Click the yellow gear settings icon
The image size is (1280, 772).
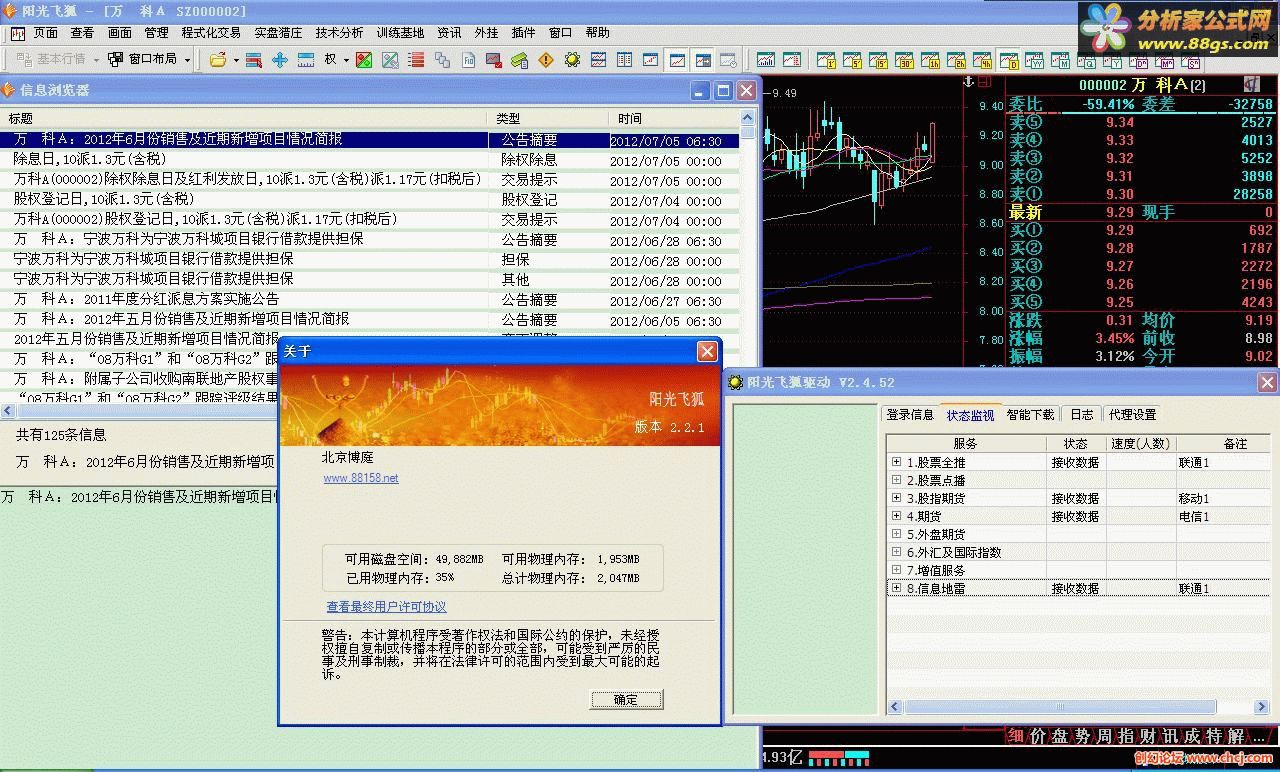pos(572,60)
